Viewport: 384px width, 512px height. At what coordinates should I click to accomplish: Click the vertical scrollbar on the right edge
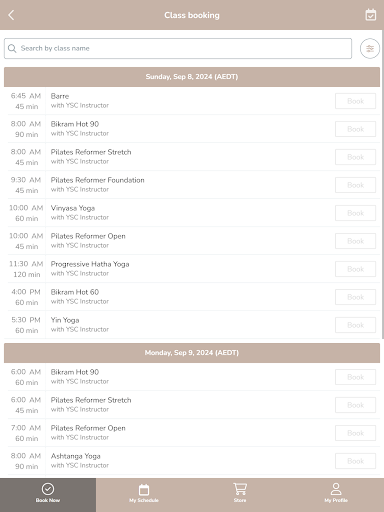point(382,183)
